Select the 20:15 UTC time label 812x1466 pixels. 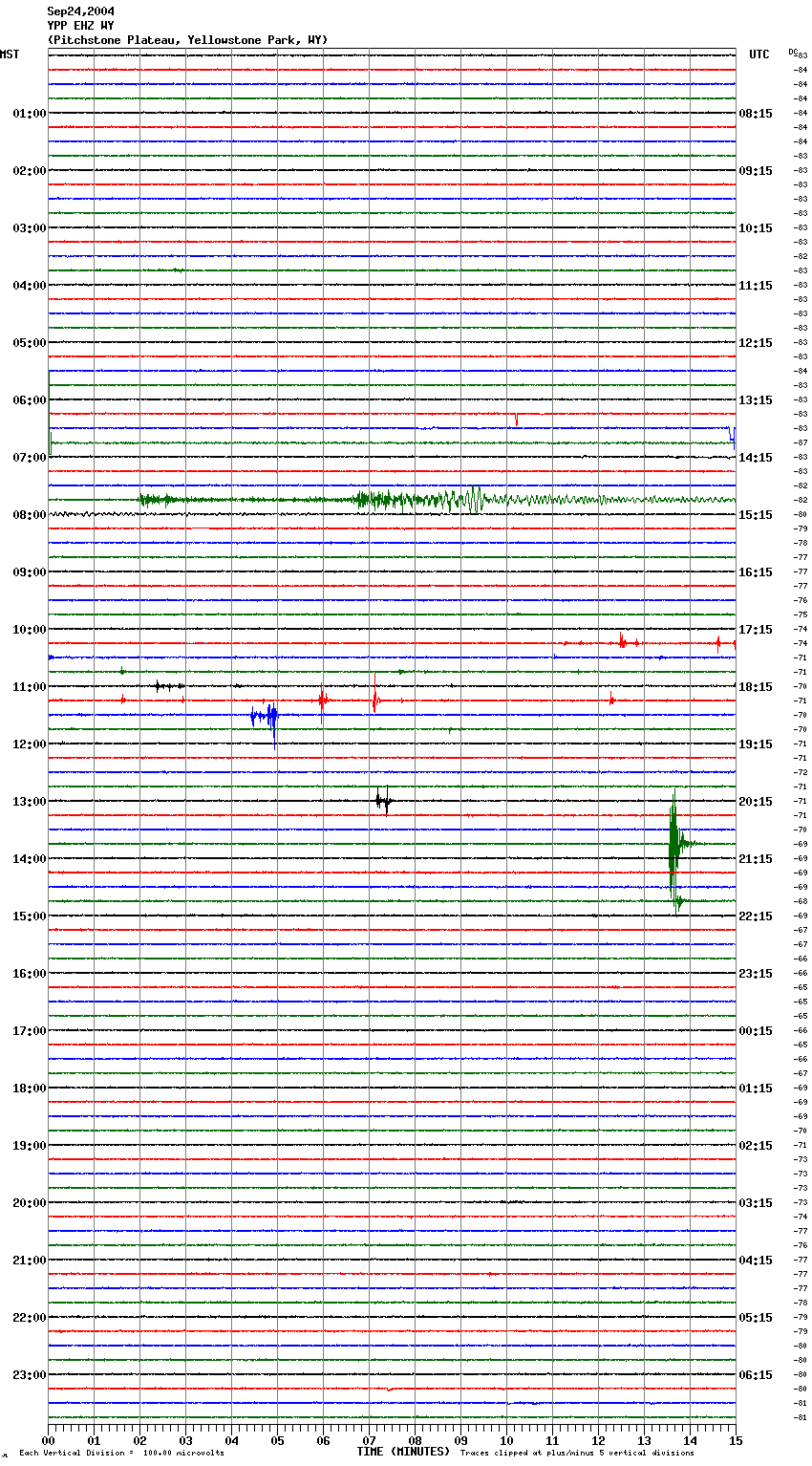click(756, 802)
